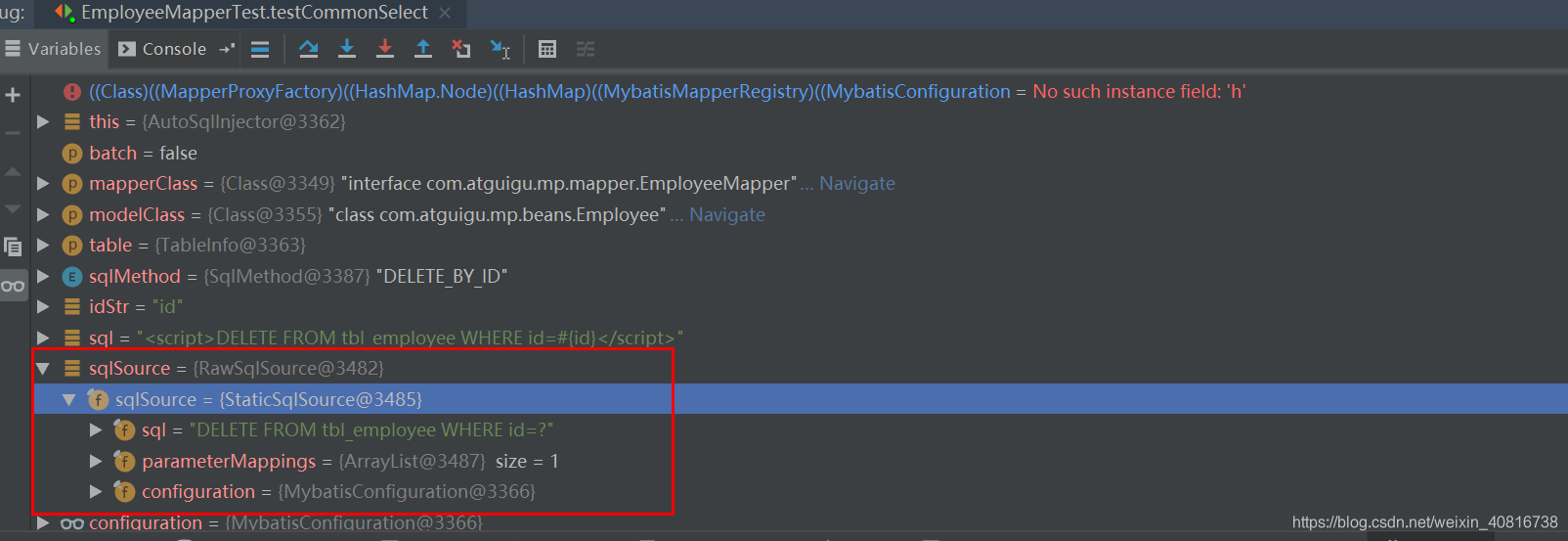The image size is (1568, 541).
Task: Open Evaluate Expression calculator icon
Action: [x=547, y=49]
